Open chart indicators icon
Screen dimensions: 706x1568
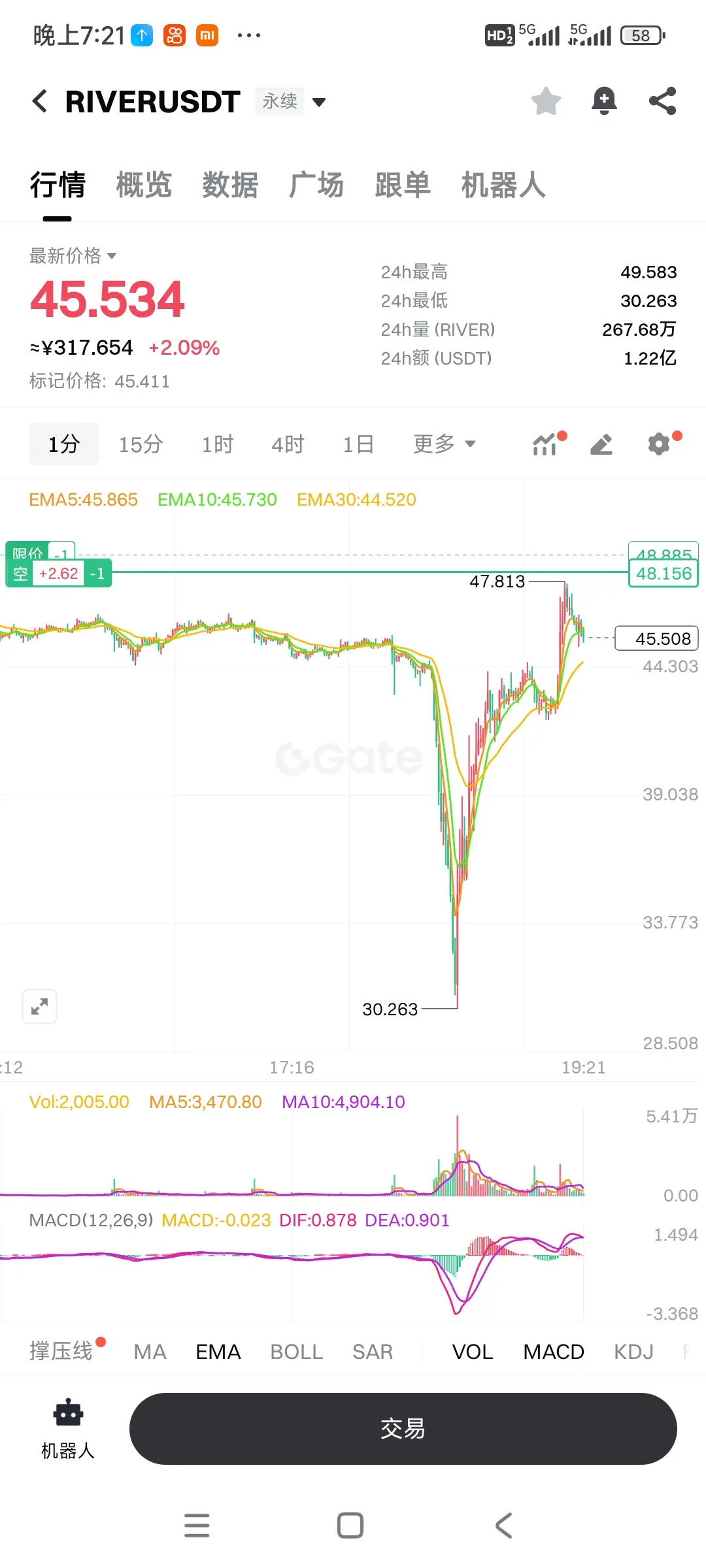coord(545,444)
